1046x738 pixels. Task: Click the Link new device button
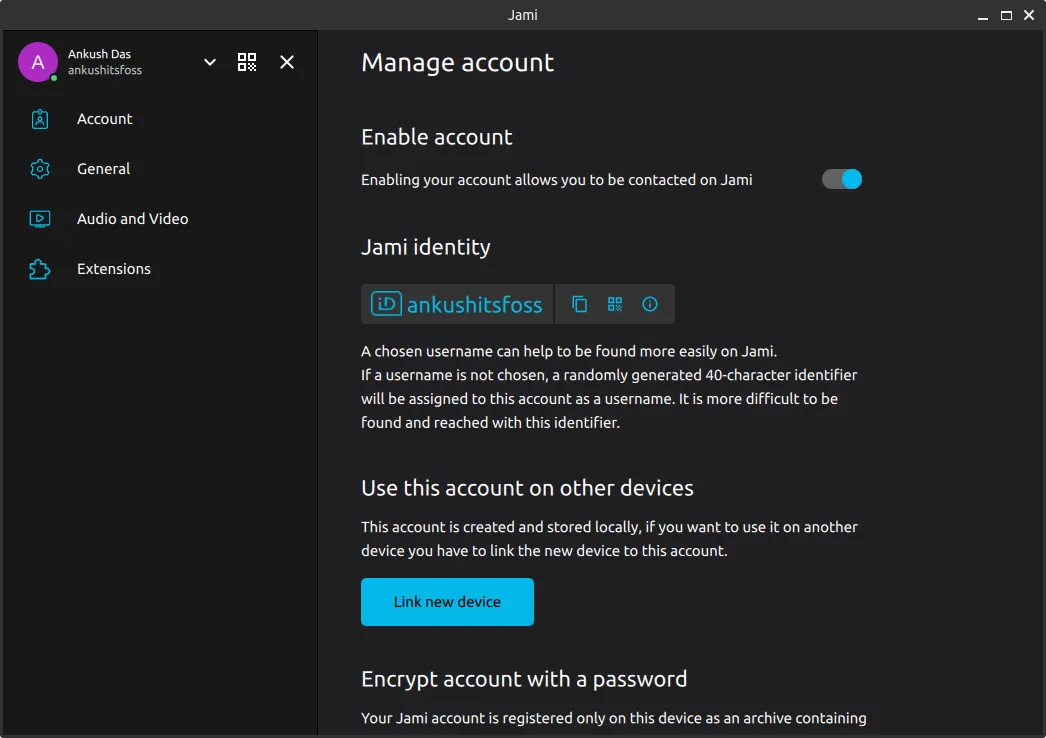click(447, 602)
